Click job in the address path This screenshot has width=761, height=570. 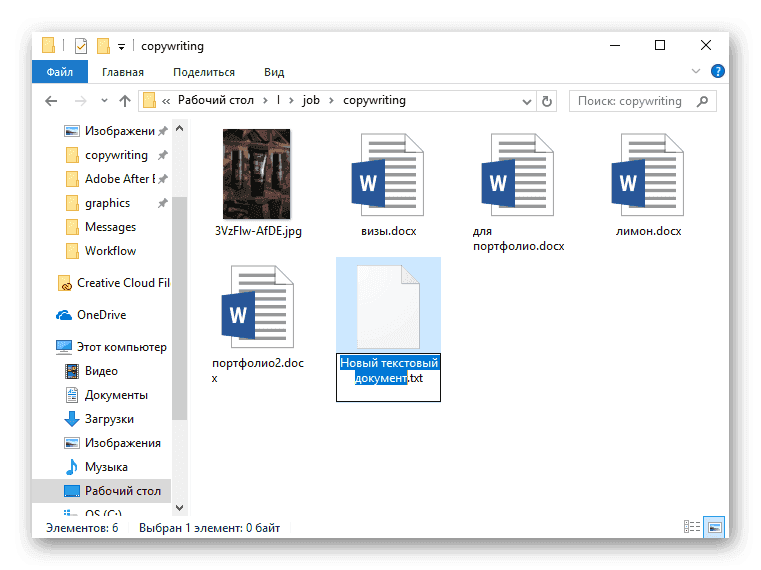[x=311, y=100]
